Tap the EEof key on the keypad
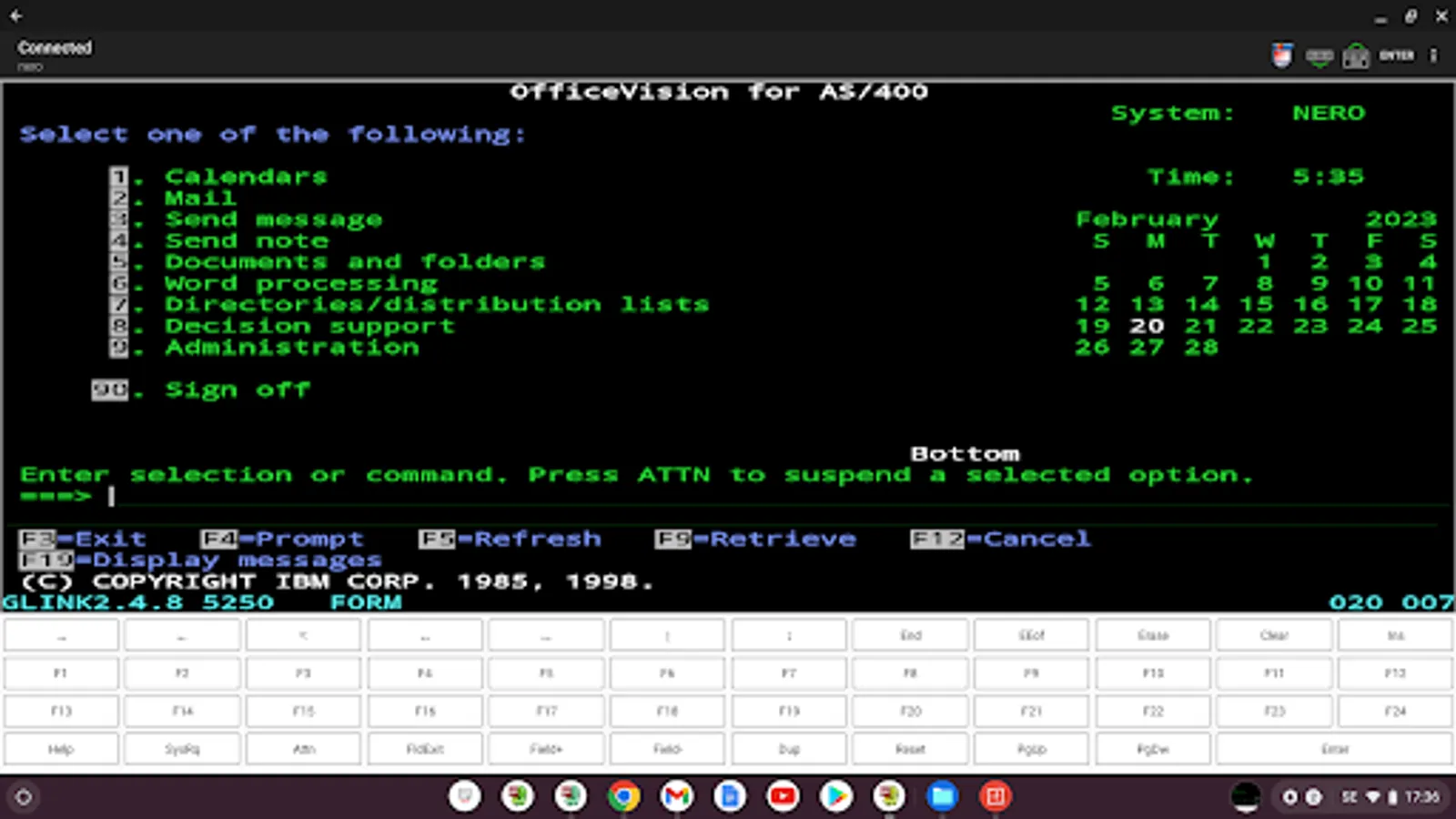The width and height of the screenshot is (1456, 819). (x=1031, y=635)
